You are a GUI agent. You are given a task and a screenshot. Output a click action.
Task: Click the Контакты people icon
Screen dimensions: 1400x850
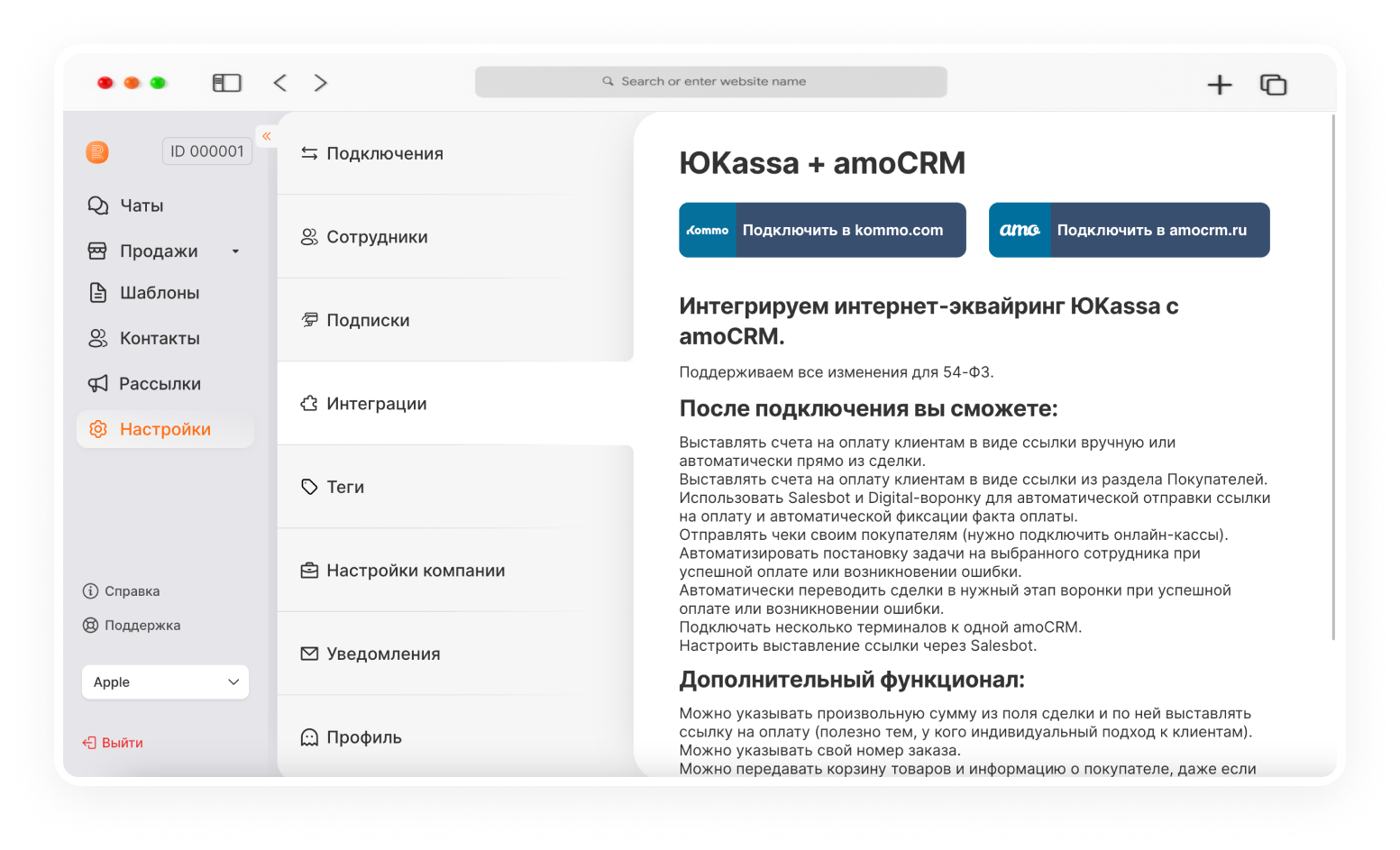[x=97, y=338]
